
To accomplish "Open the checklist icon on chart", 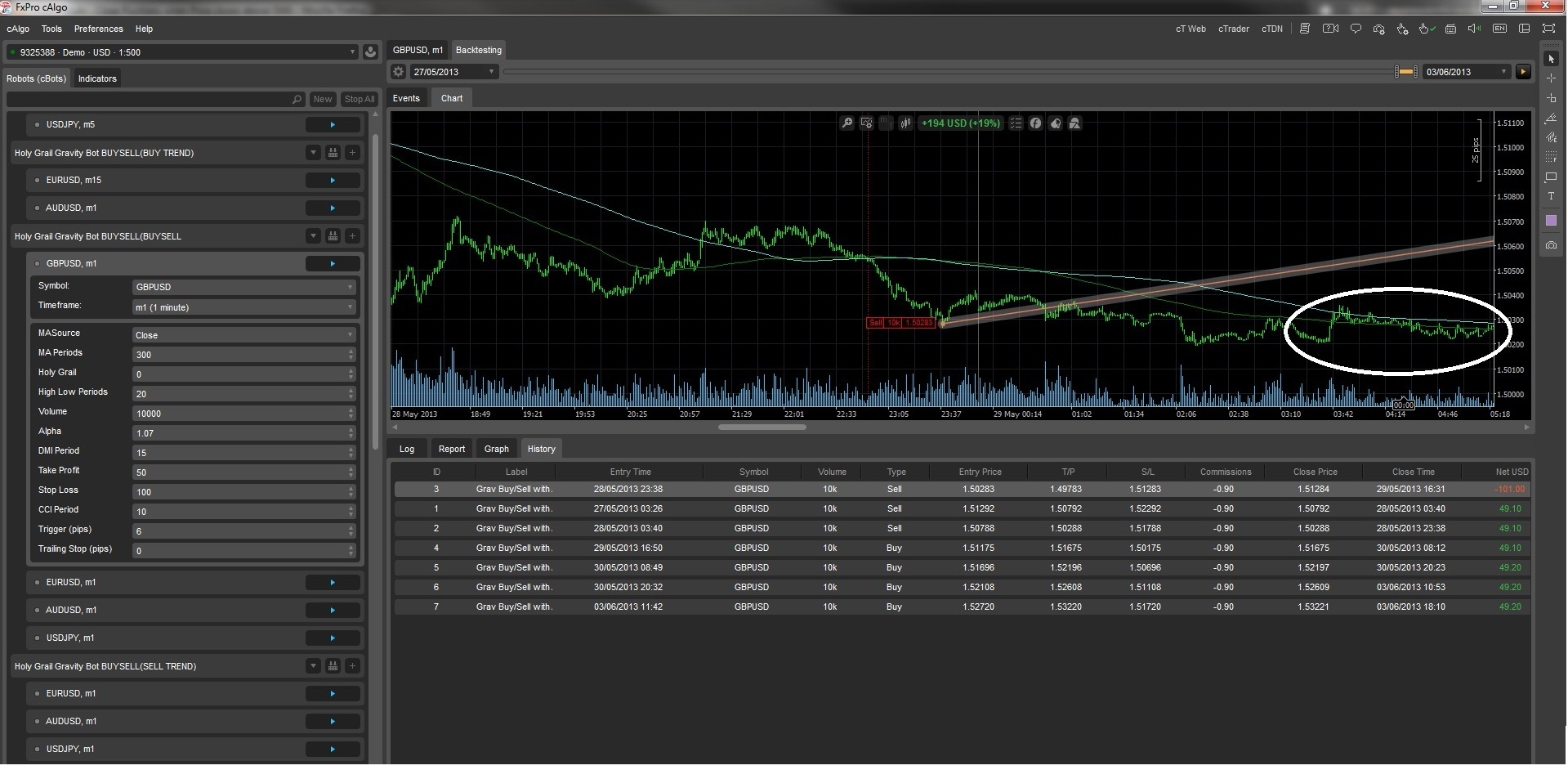I will 1016,123.
